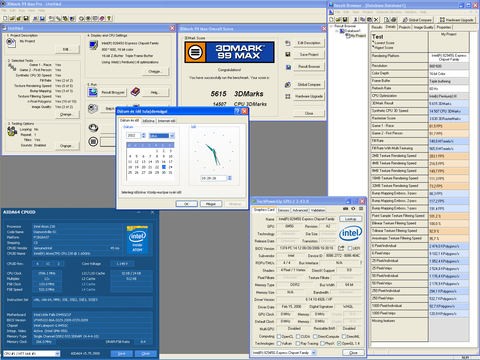Click the Hardware Upgrade icon in score window
The image size is (480, 360).
pos(288,96)
